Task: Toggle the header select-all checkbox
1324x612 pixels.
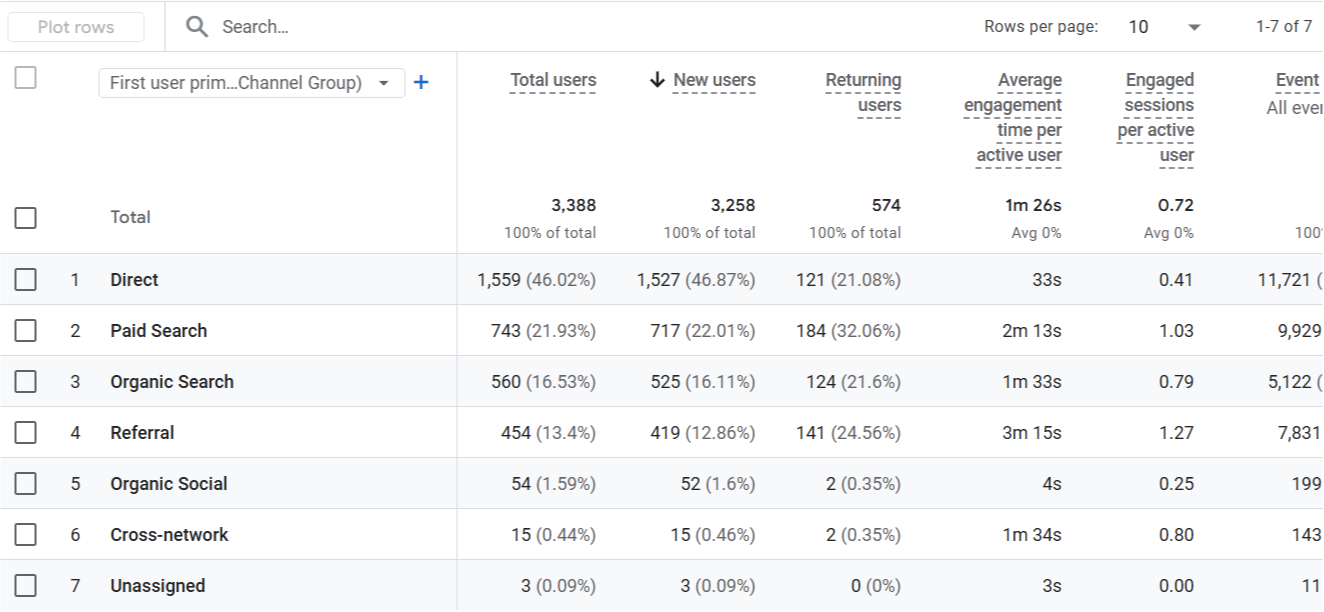Action: tap(26, 78)
